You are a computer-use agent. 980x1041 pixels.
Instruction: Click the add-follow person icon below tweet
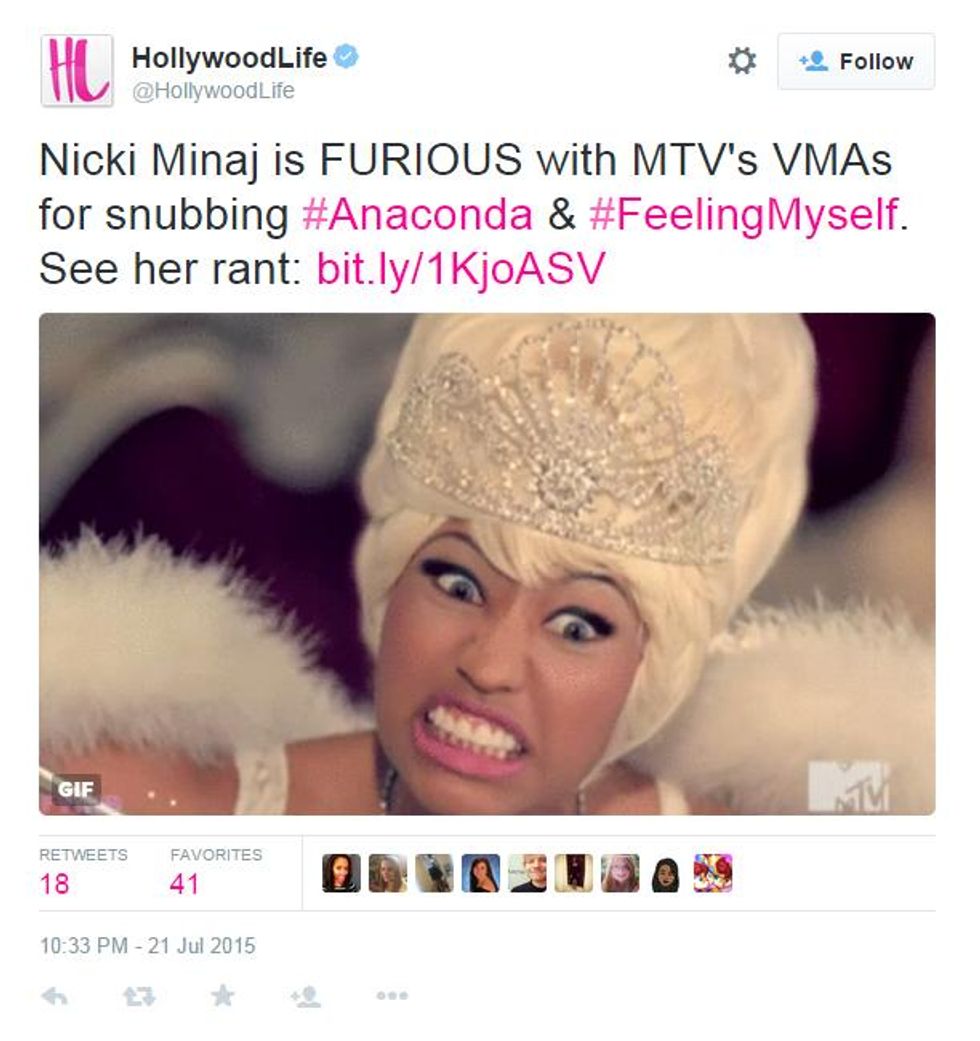[306, 996]
